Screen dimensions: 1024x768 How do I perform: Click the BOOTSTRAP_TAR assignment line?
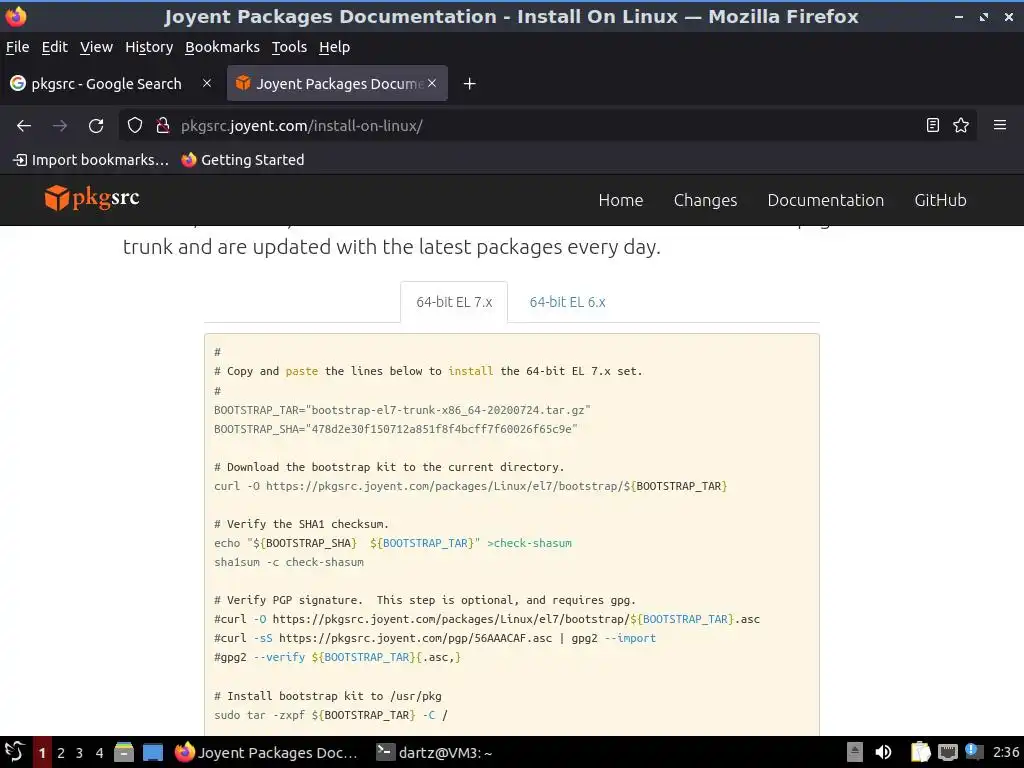pyautogui.click(x=402, y=410)
